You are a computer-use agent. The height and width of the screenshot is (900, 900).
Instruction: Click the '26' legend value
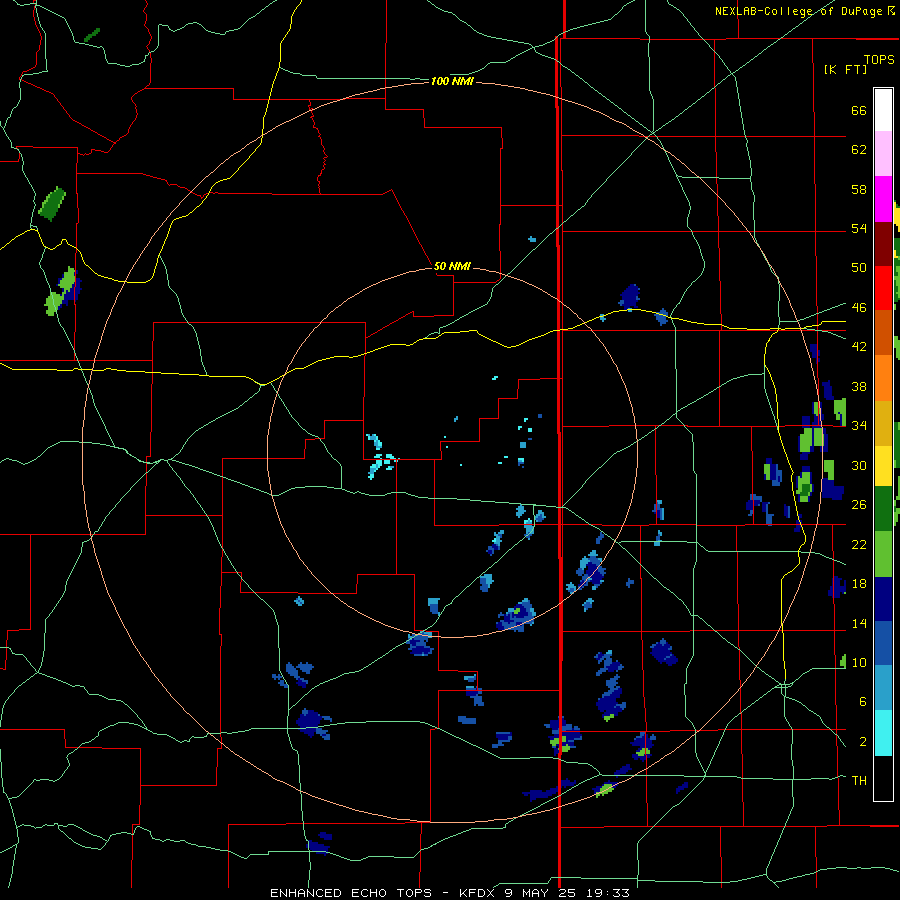pos(859,505)
